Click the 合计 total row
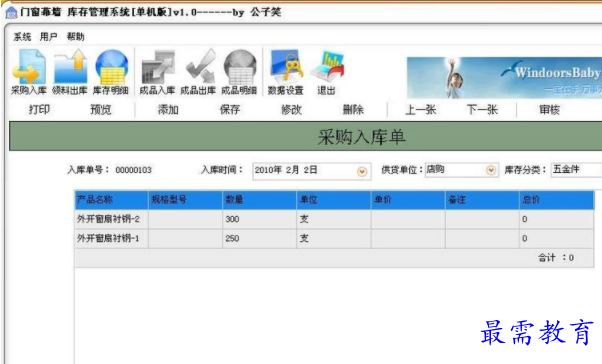The image size is (602, 364). point(334,258)
